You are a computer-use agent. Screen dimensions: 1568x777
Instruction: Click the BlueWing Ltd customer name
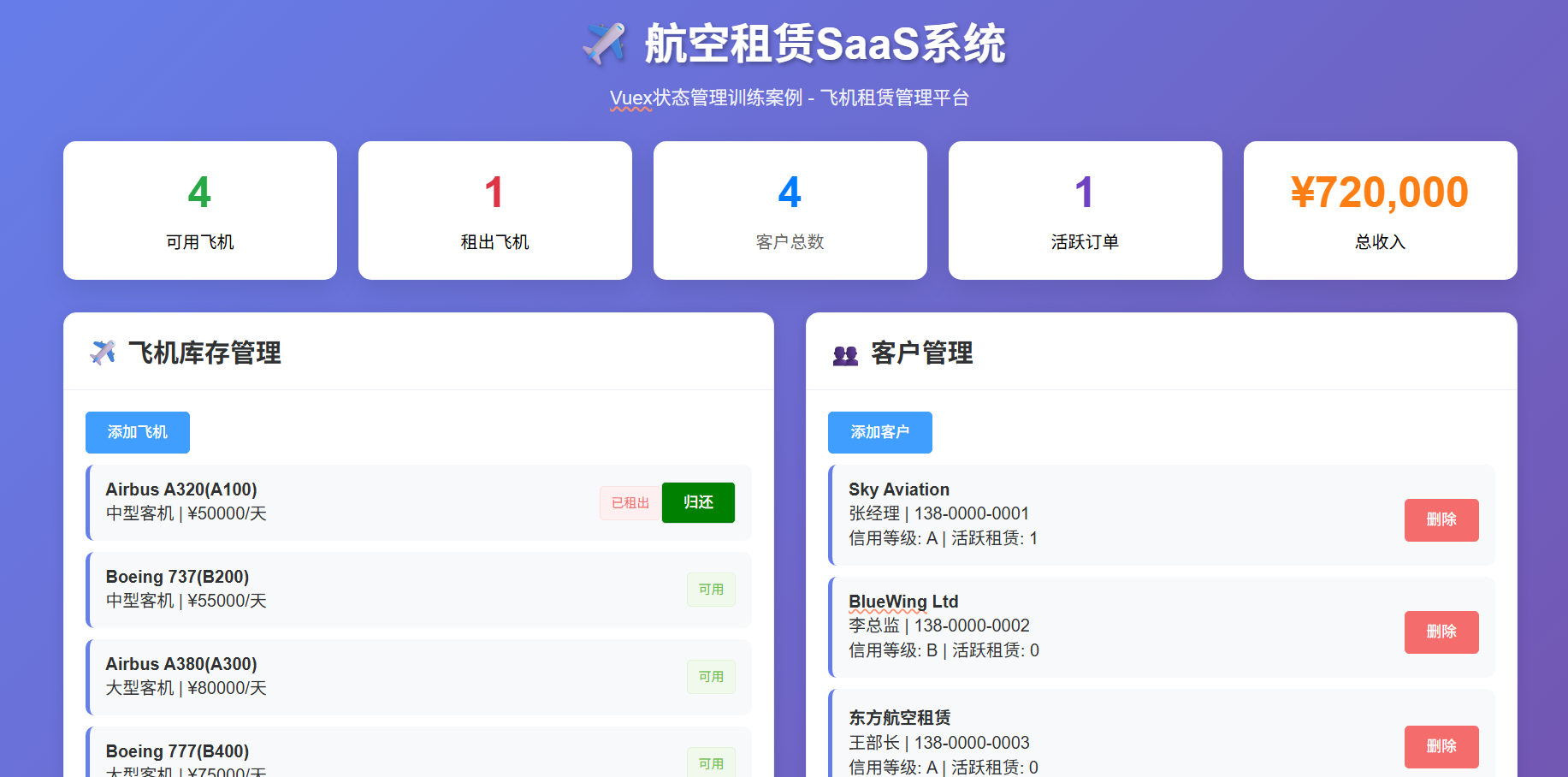tap(903, 602)
